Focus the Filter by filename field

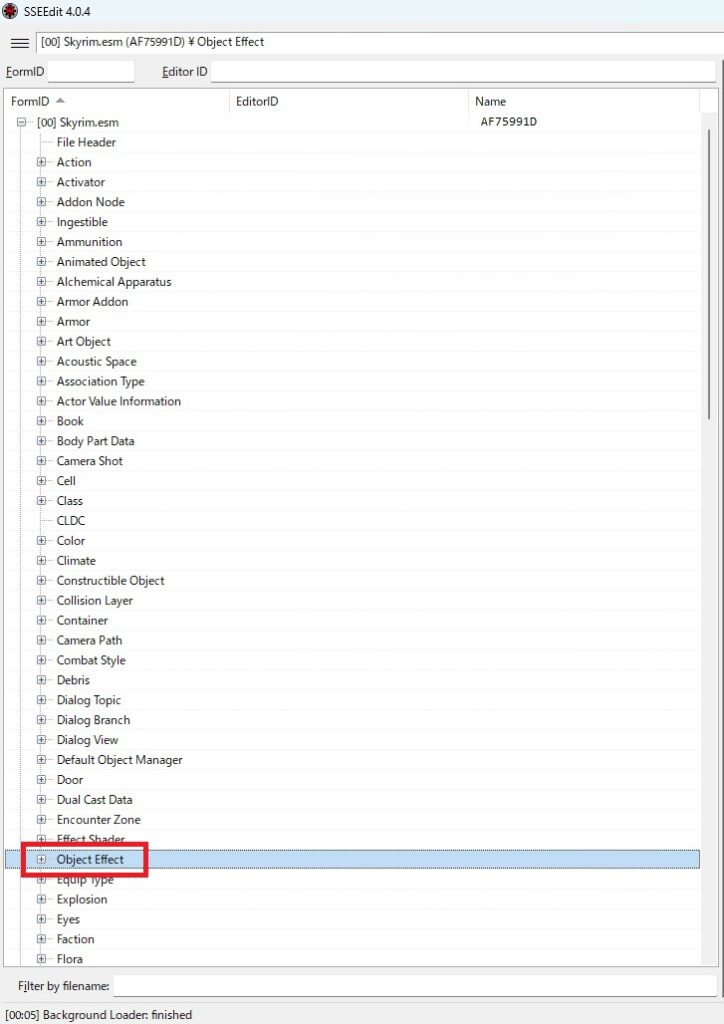[415, 986]
